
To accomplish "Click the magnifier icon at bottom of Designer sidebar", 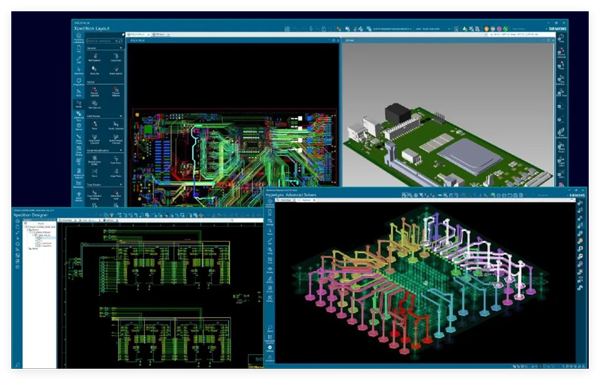I will 18,365.
